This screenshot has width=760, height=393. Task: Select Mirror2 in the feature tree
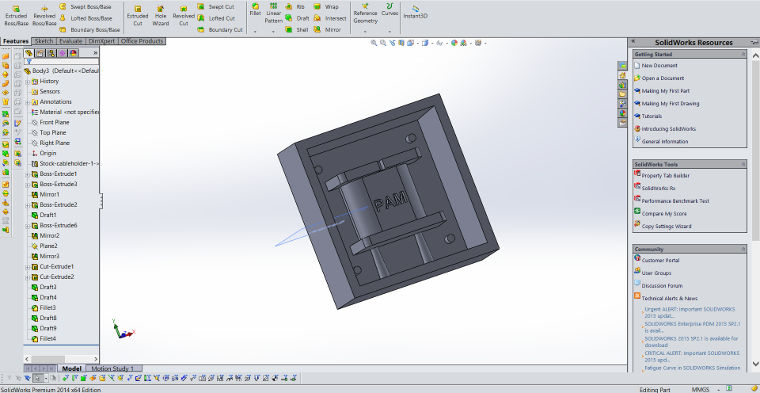45,236
